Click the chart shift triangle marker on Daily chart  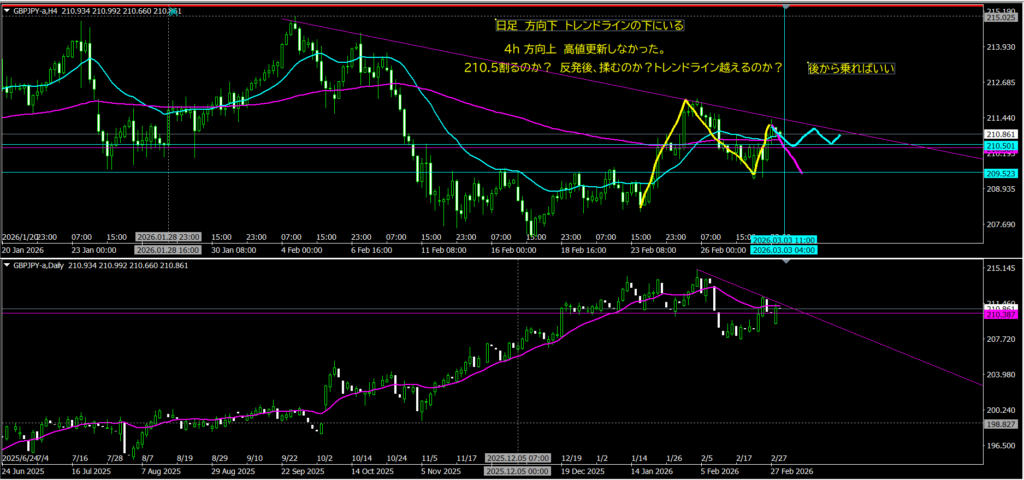pyautogui.click(x=788, y=263)
